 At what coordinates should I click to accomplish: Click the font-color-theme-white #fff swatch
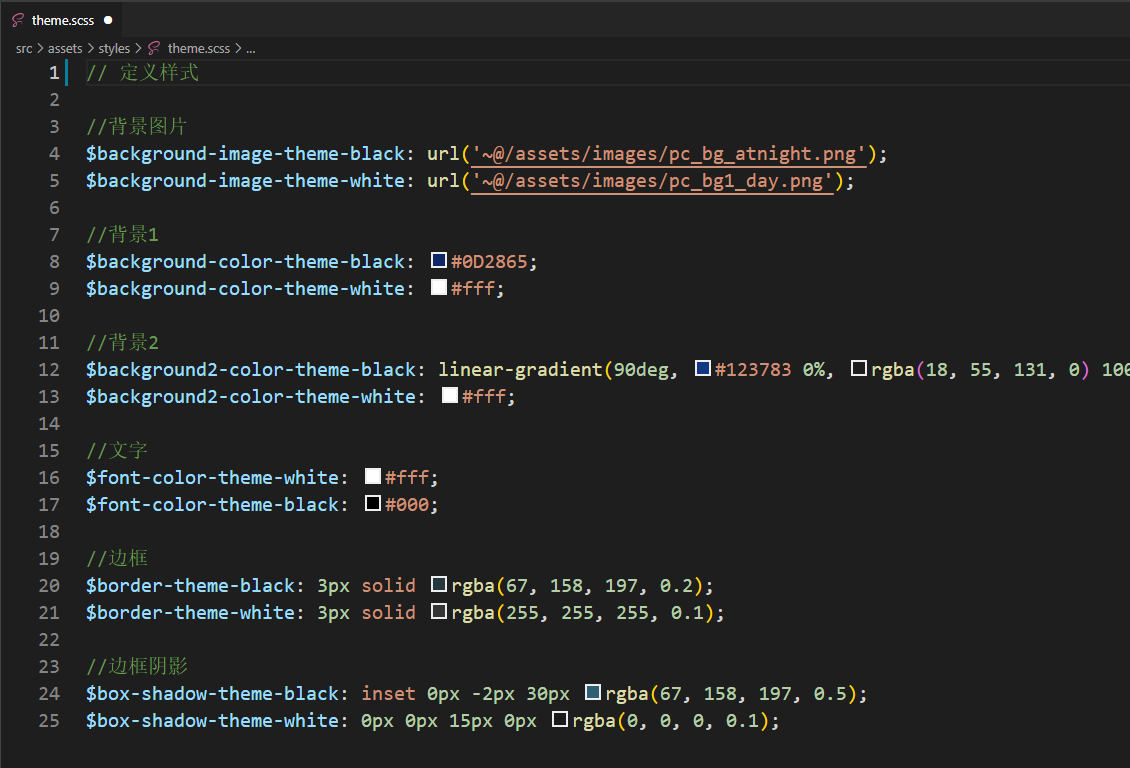click(x=373, y=476)
